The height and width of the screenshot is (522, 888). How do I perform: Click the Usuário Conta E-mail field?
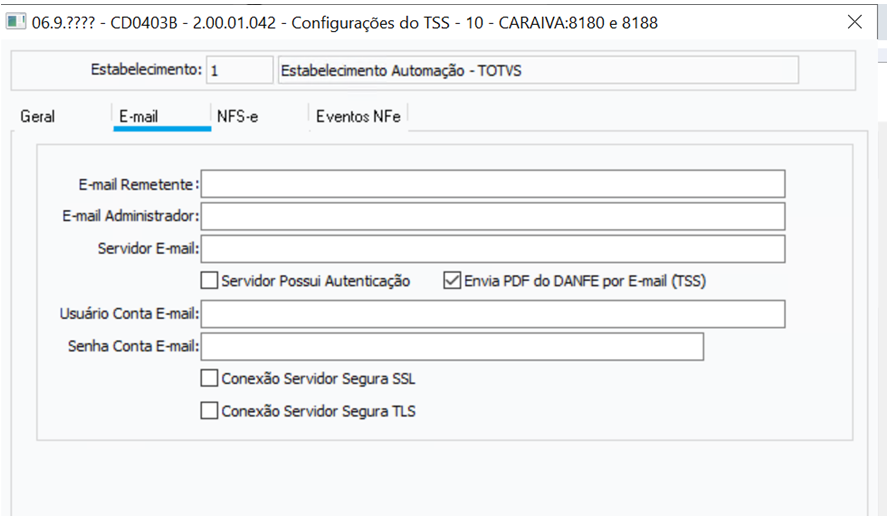click(493, 314)
